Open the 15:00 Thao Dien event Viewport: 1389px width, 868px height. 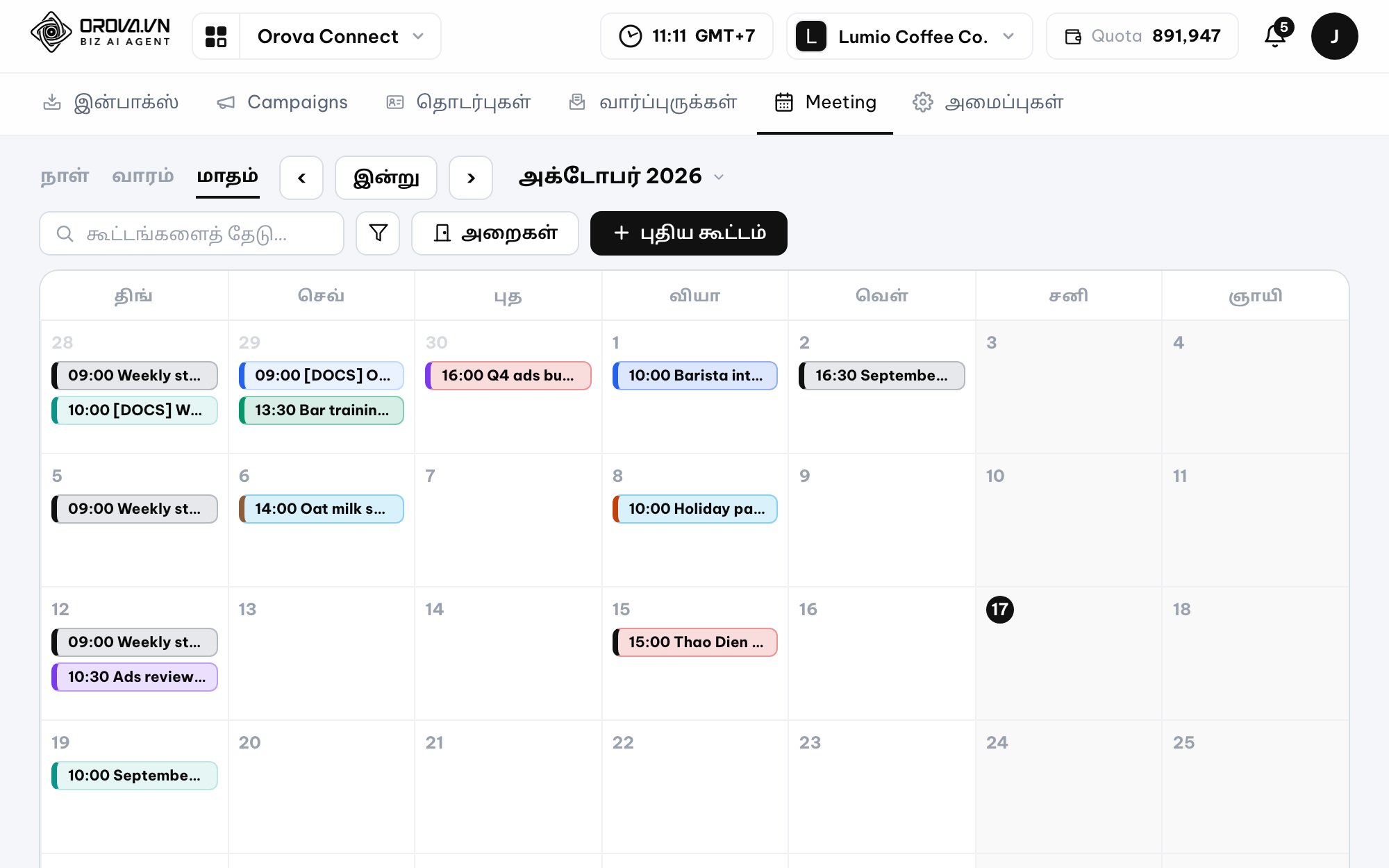[x=695, y=642]
